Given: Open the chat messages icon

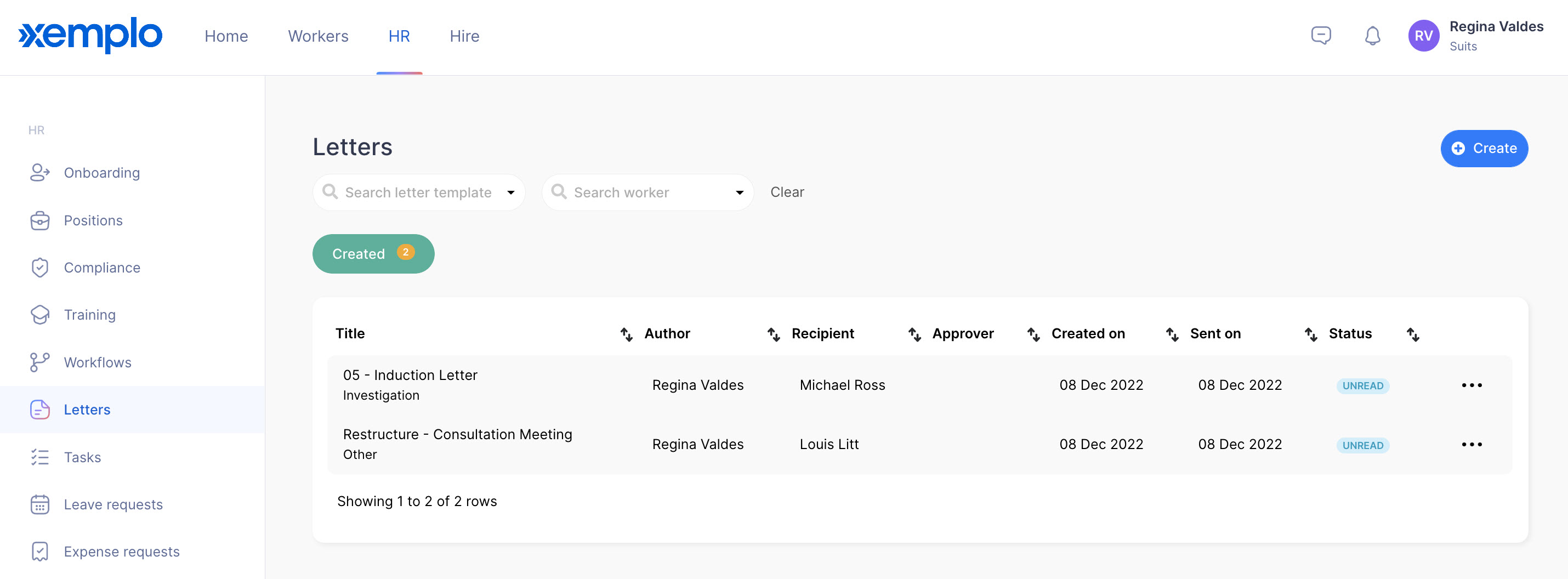Looking at the screenshot, I should coord(1320,36).
